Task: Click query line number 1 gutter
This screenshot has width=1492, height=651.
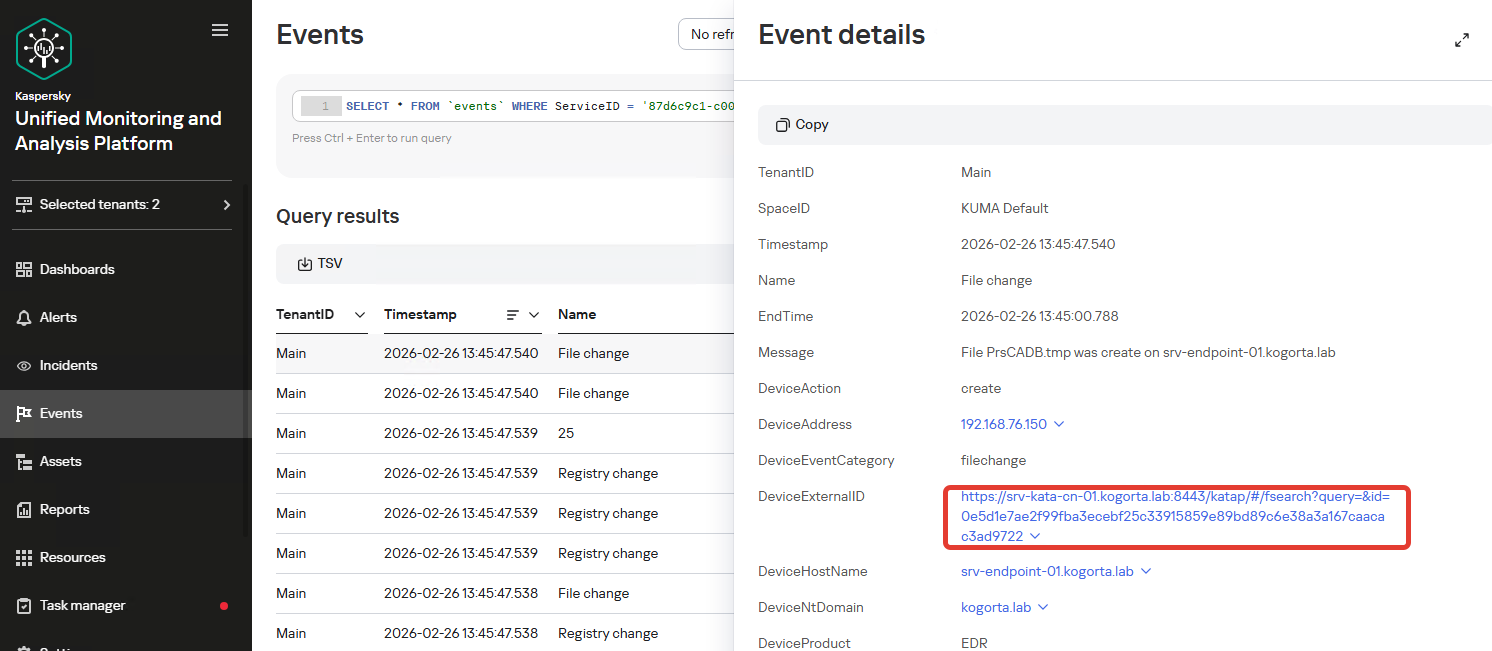Action: tap(321, 106)
